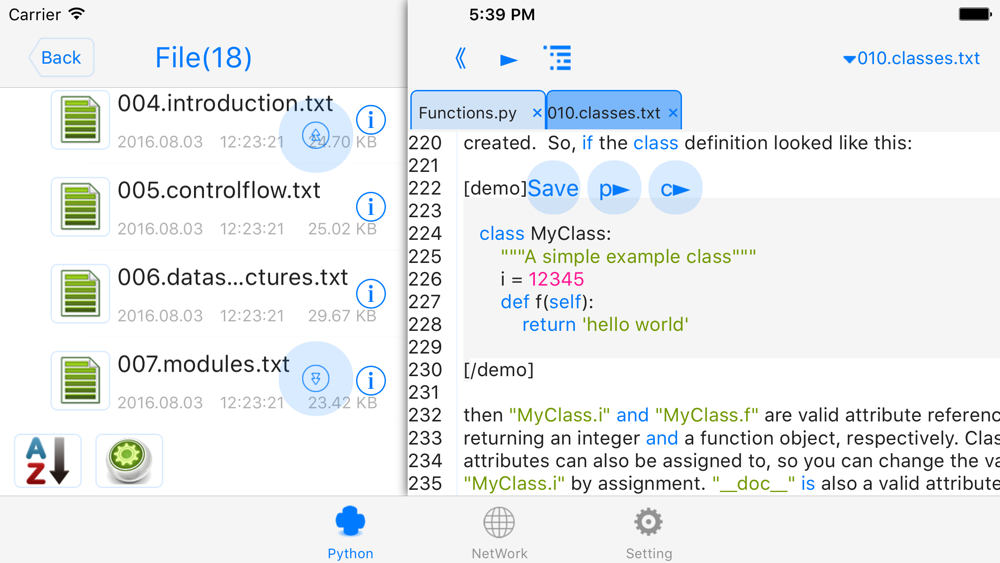
Task: Open the 010.classes.txt dropdown
Action: point(911,59)
